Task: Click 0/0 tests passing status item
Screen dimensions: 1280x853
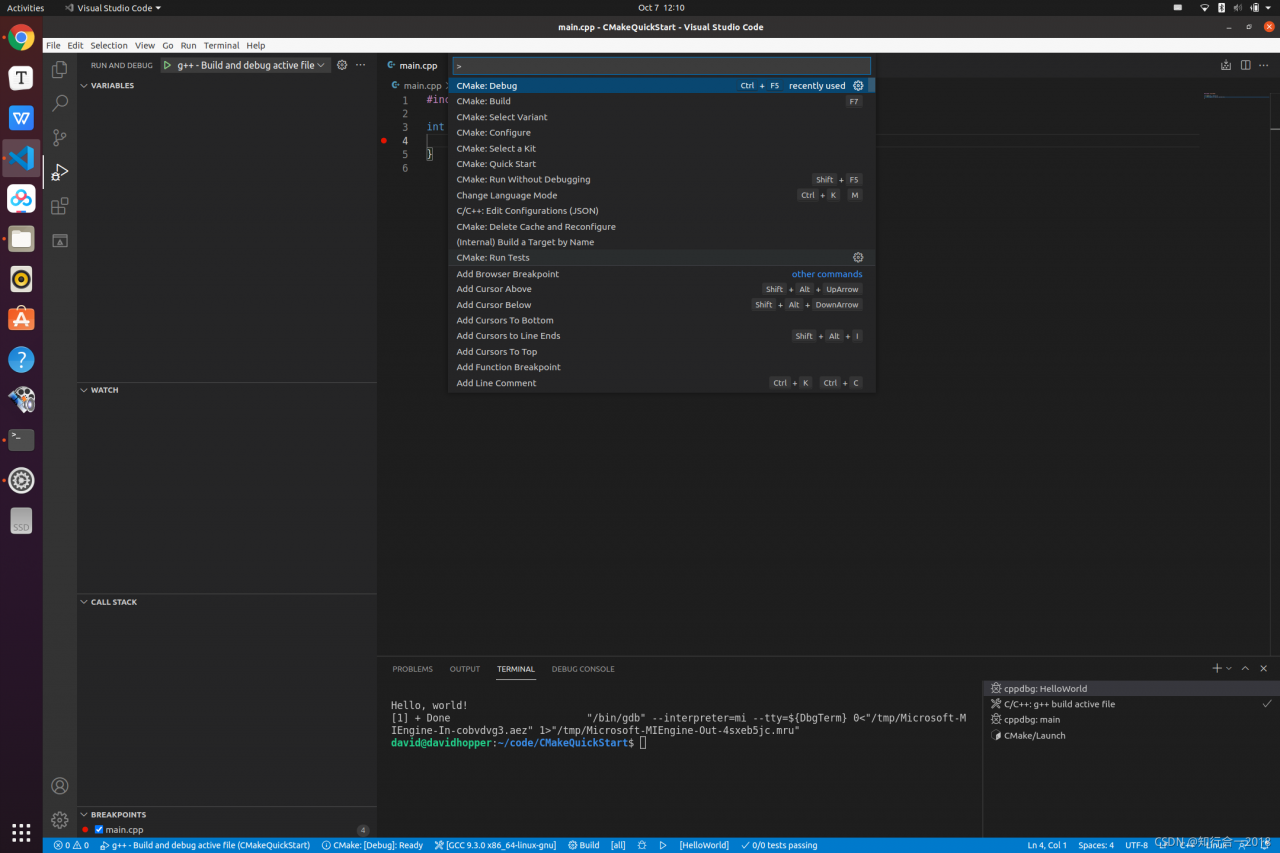Action: [779, 845]
